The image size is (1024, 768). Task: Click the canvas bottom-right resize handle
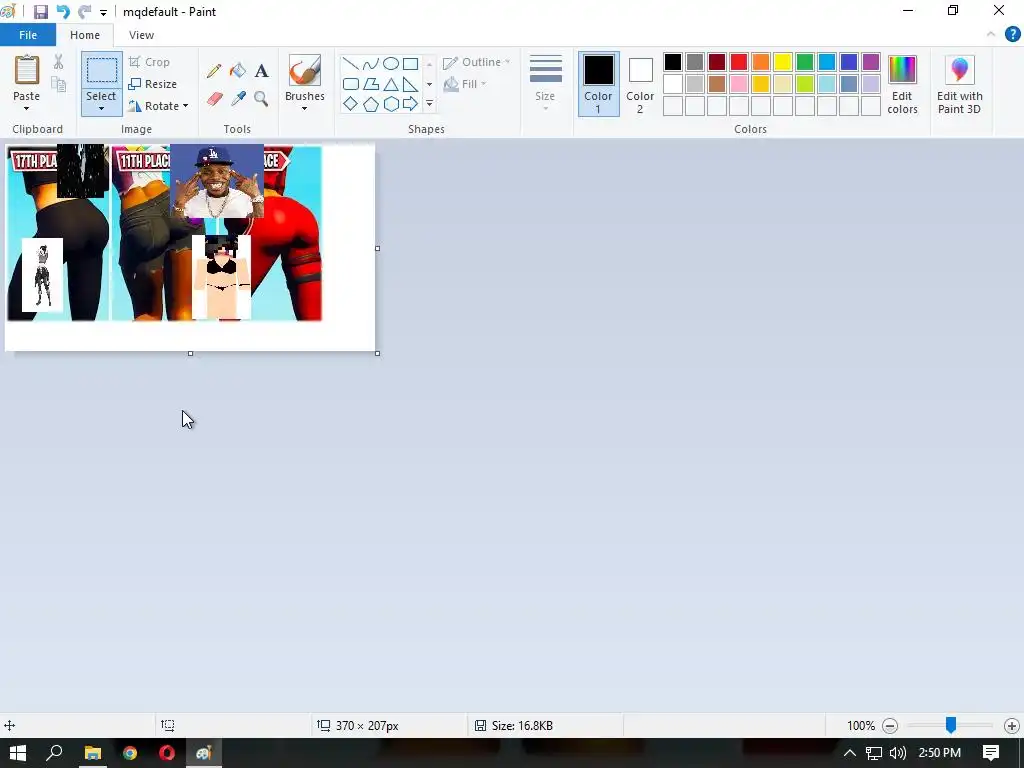[377, 353]
